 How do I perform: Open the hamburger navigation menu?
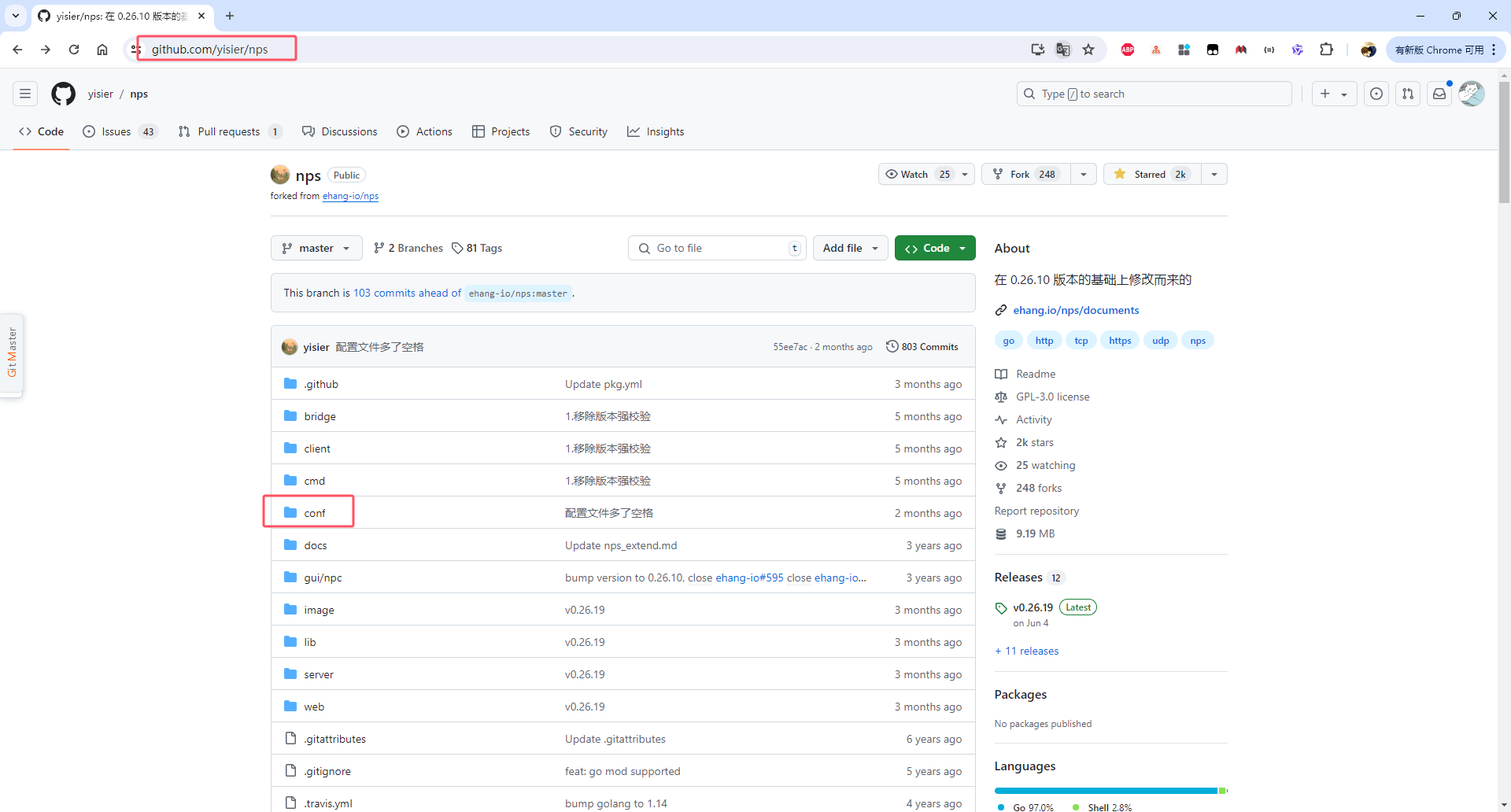[x=25, y=94]
